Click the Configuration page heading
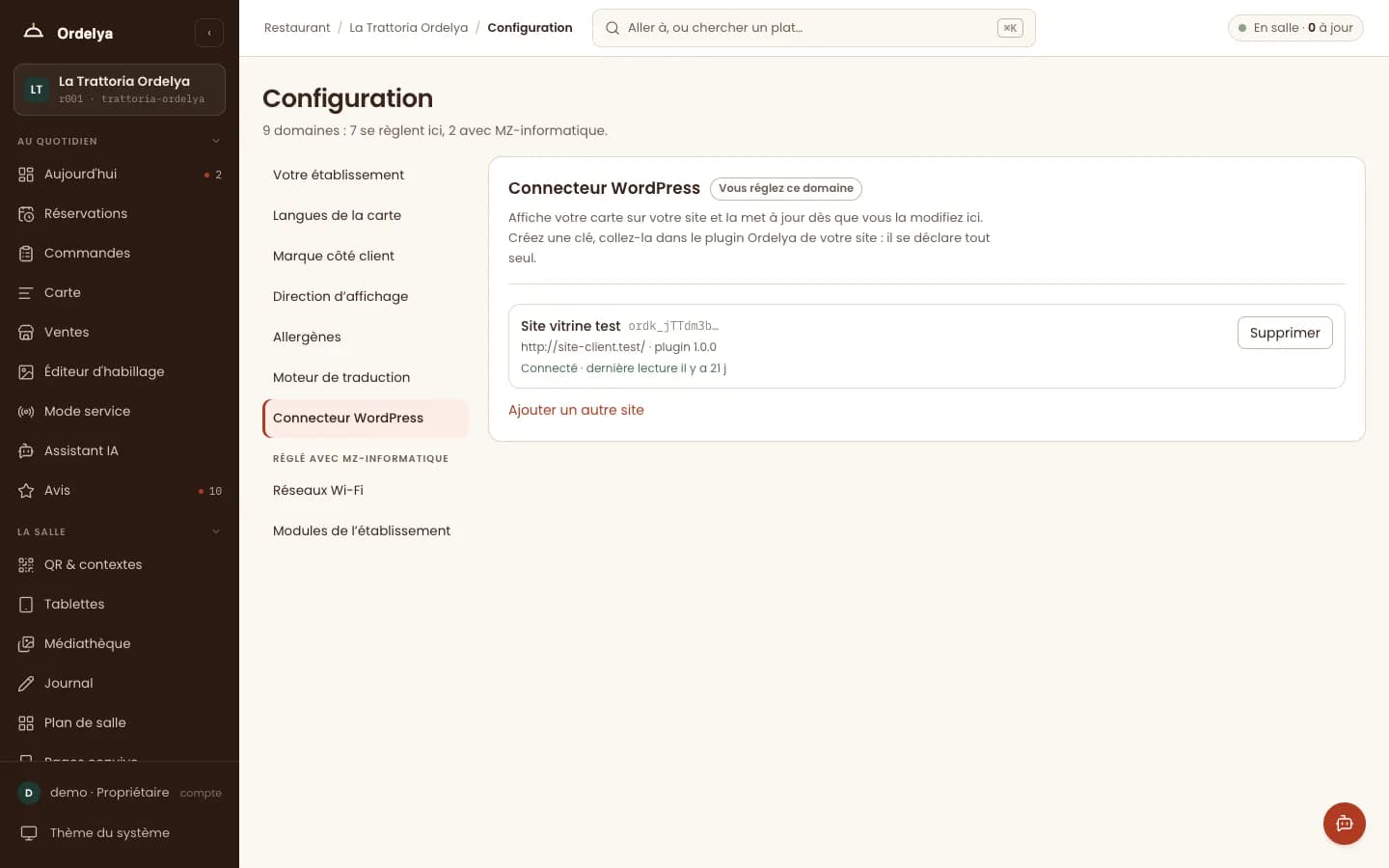The image size is (1389, 868). click(x=347, y=98)
